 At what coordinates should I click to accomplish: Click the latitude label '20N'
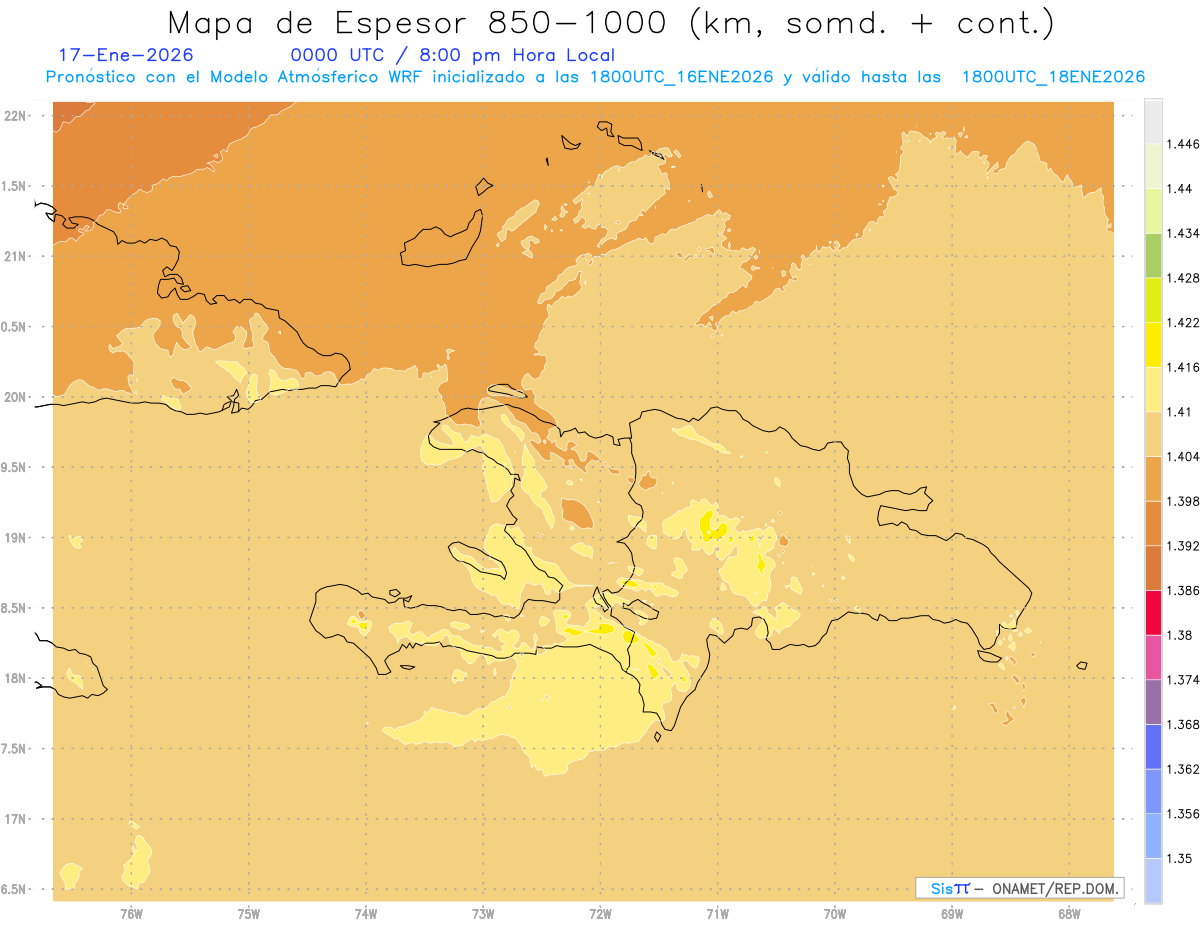click(15, 397)
